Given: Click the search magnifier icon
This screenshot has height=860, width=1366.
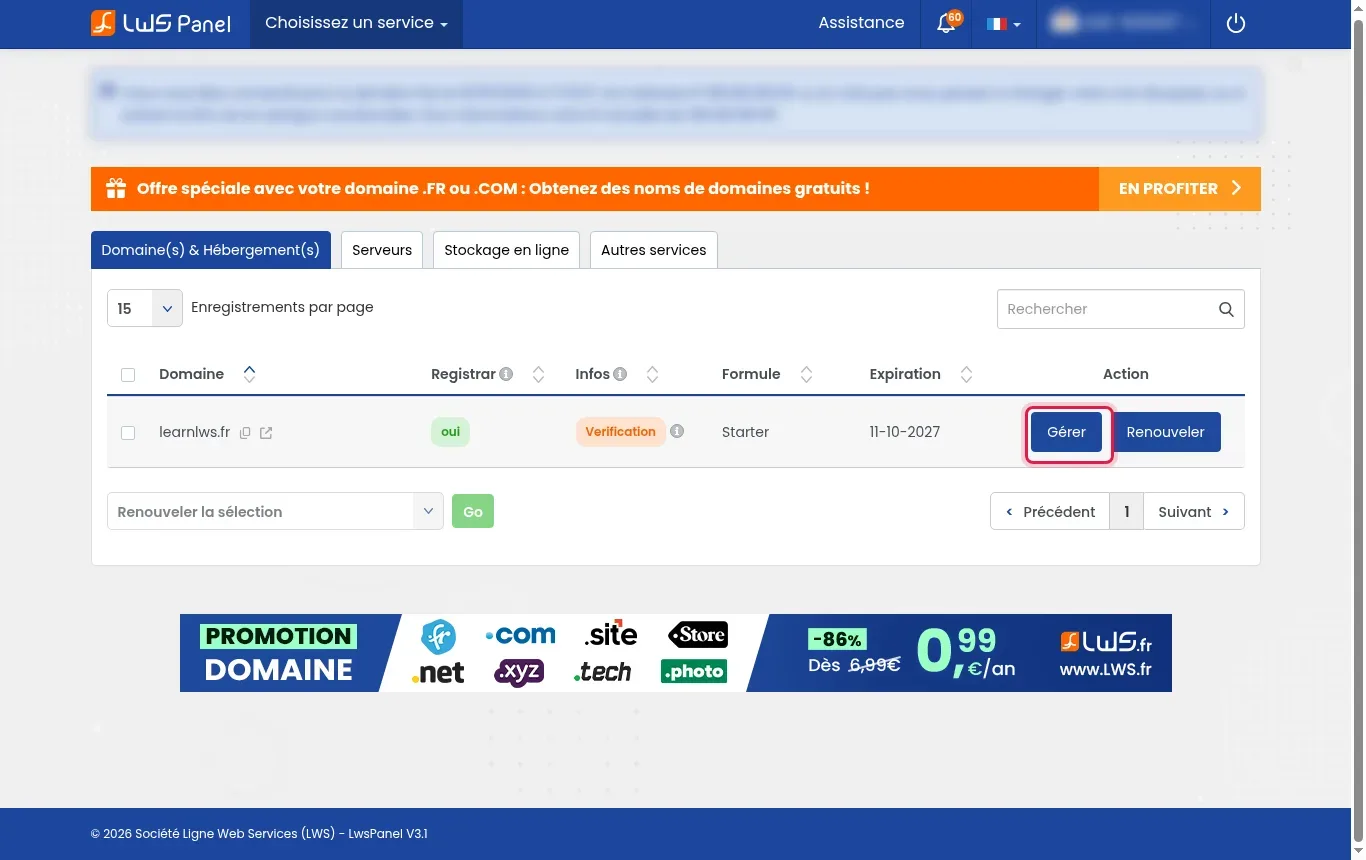Looking at the screenshot, I should pos(1226,309).
